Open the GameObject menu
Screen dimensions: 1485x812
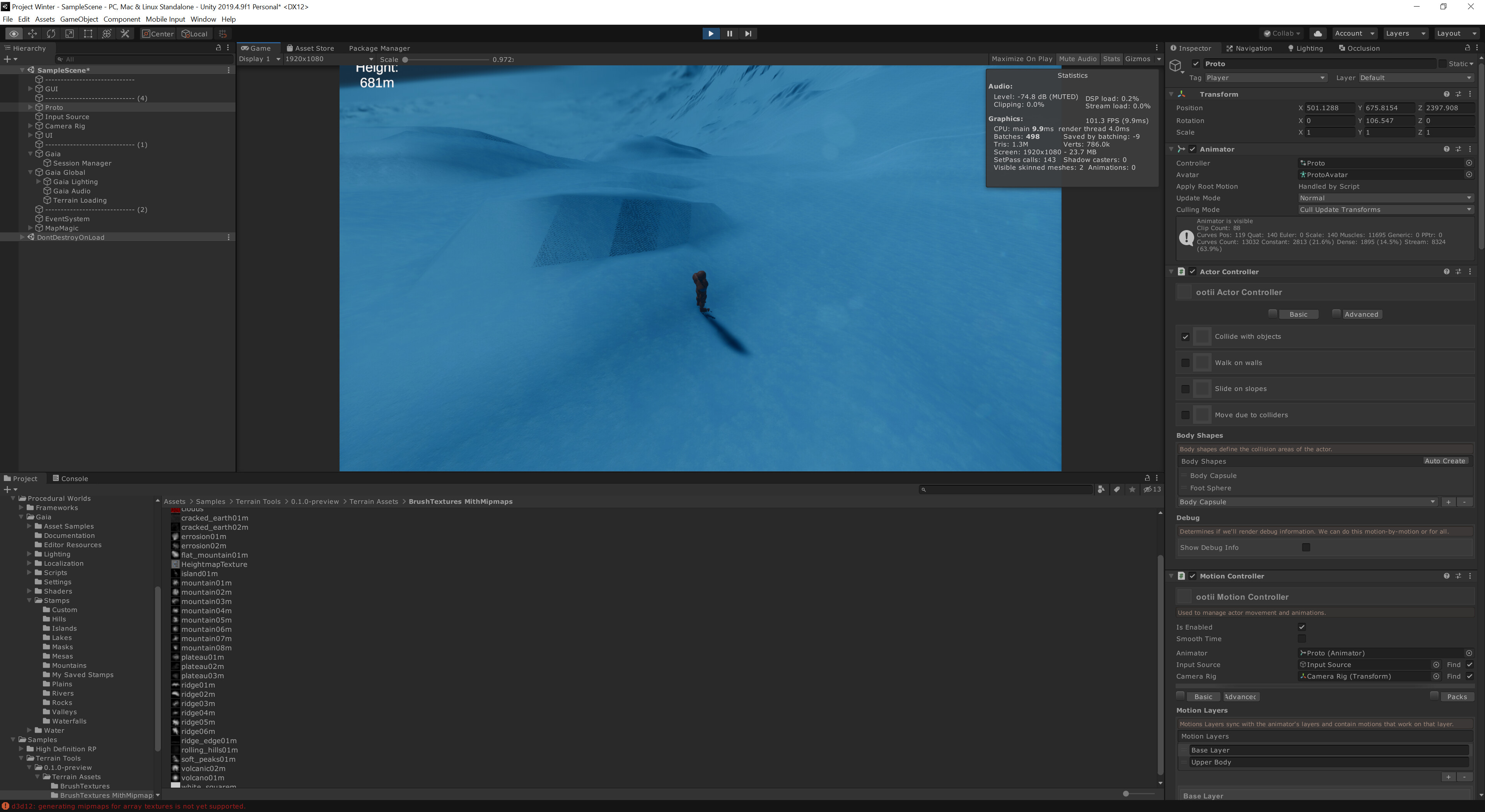point(79,19)
